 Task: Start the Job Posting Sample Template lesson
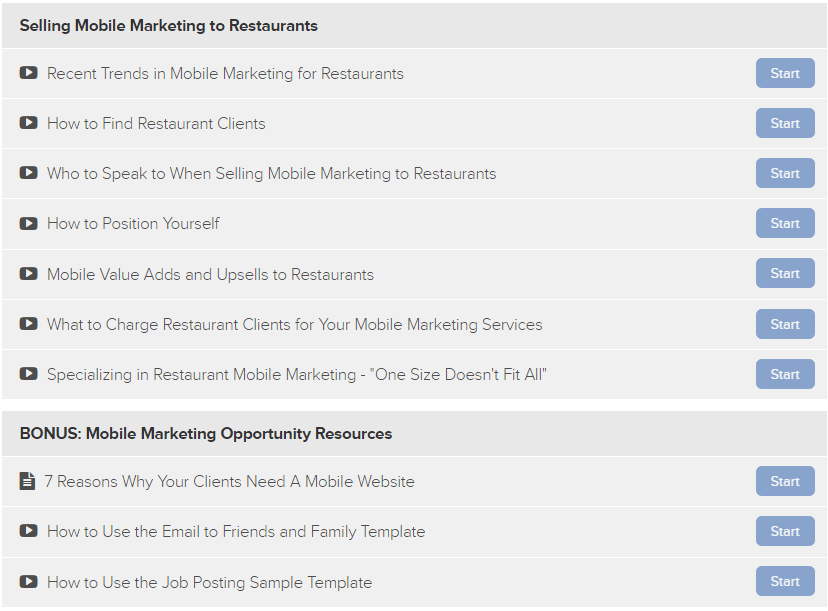click(x=785, y=581)
